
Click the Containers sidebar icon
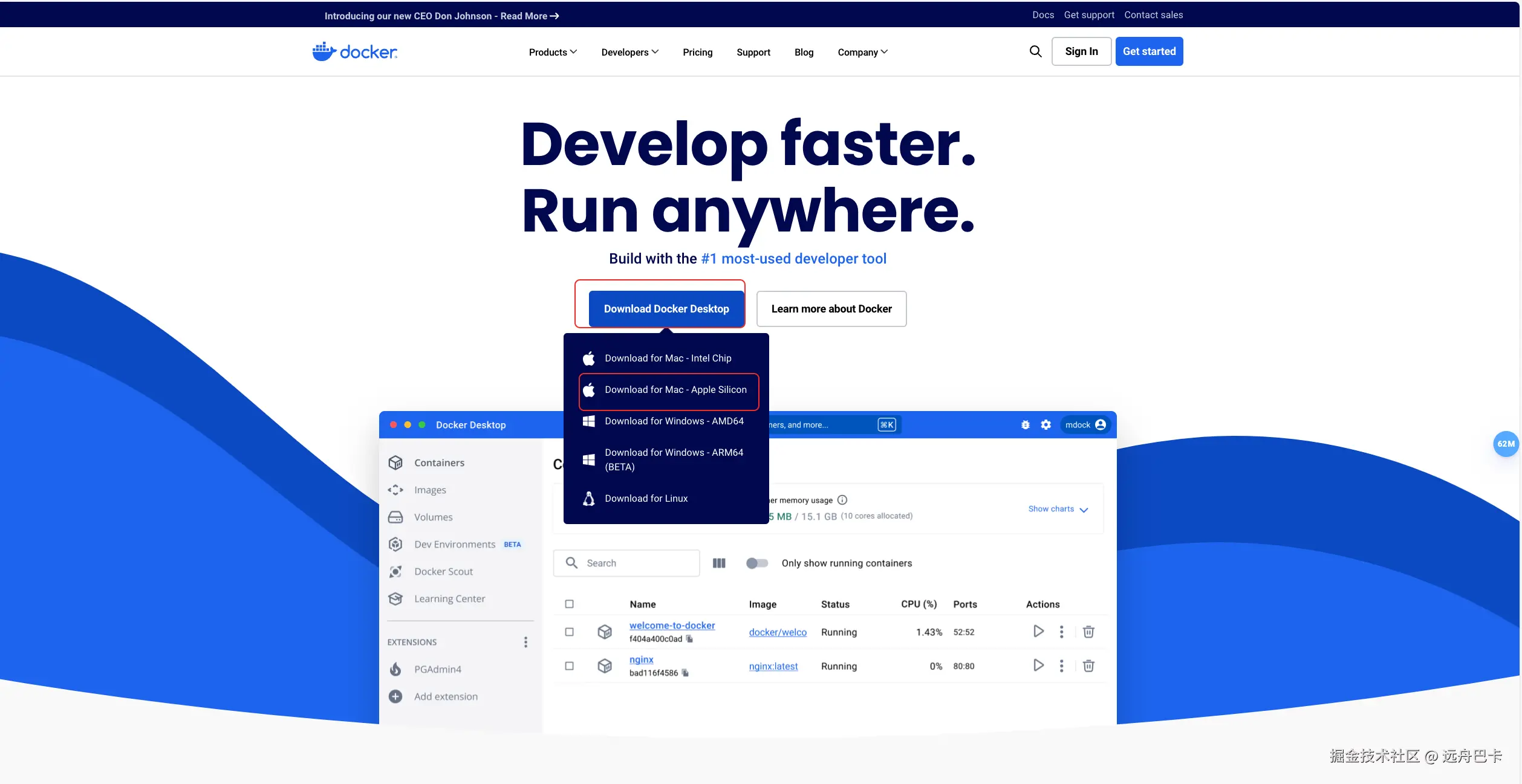click(395, 462)
